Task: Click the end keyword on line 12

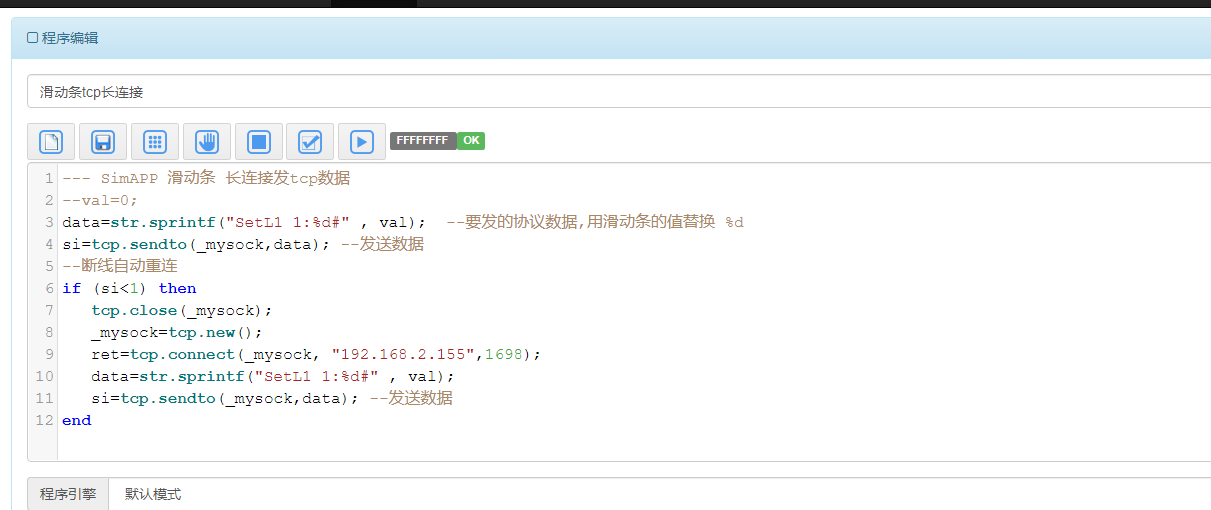Action: 76,420
